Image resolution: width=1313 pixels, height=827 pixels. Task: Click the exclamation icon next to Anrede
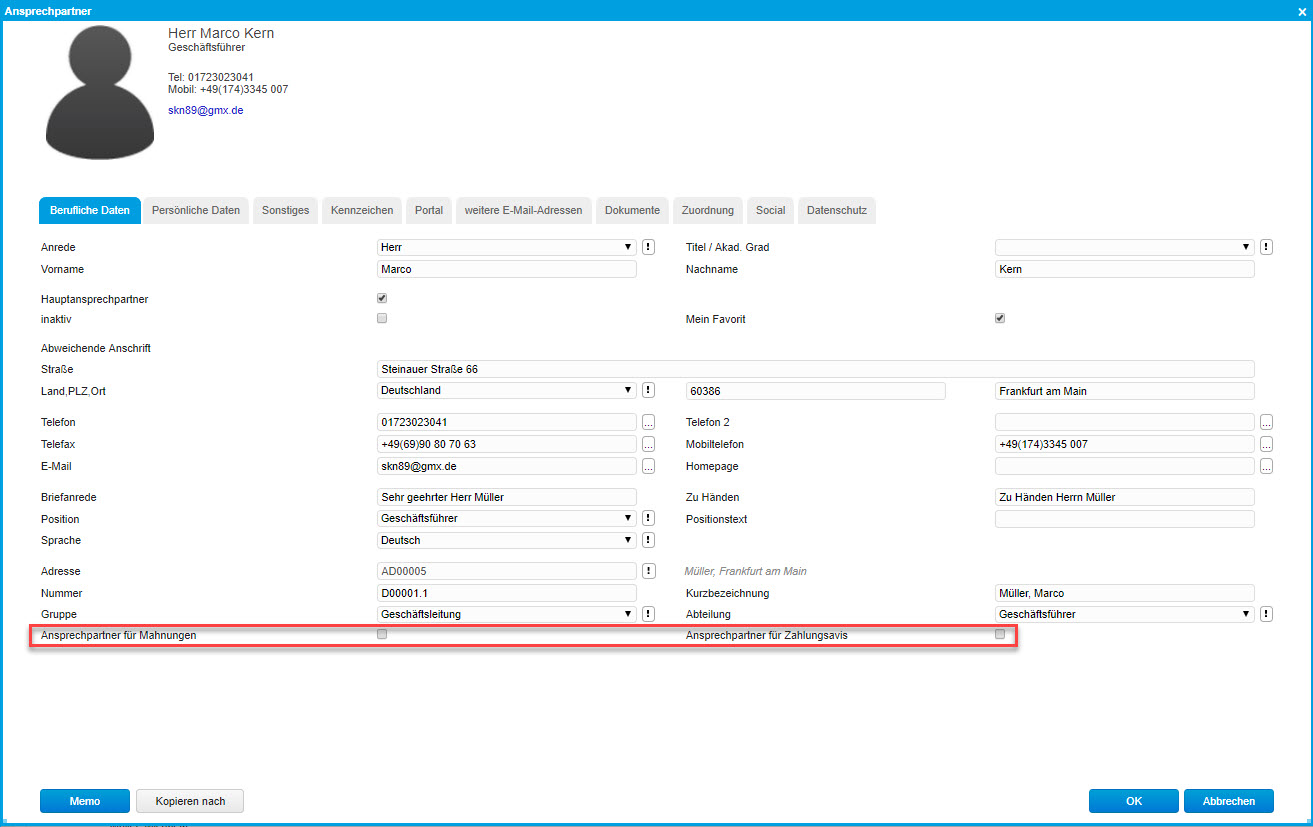(x=648, y=247)
